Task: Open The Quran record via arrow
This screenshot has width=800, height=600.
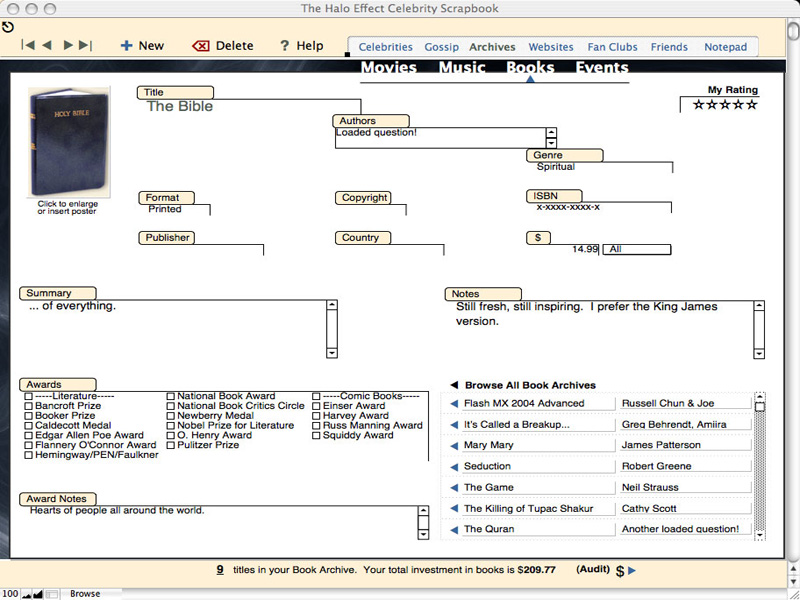Action: 454,530
